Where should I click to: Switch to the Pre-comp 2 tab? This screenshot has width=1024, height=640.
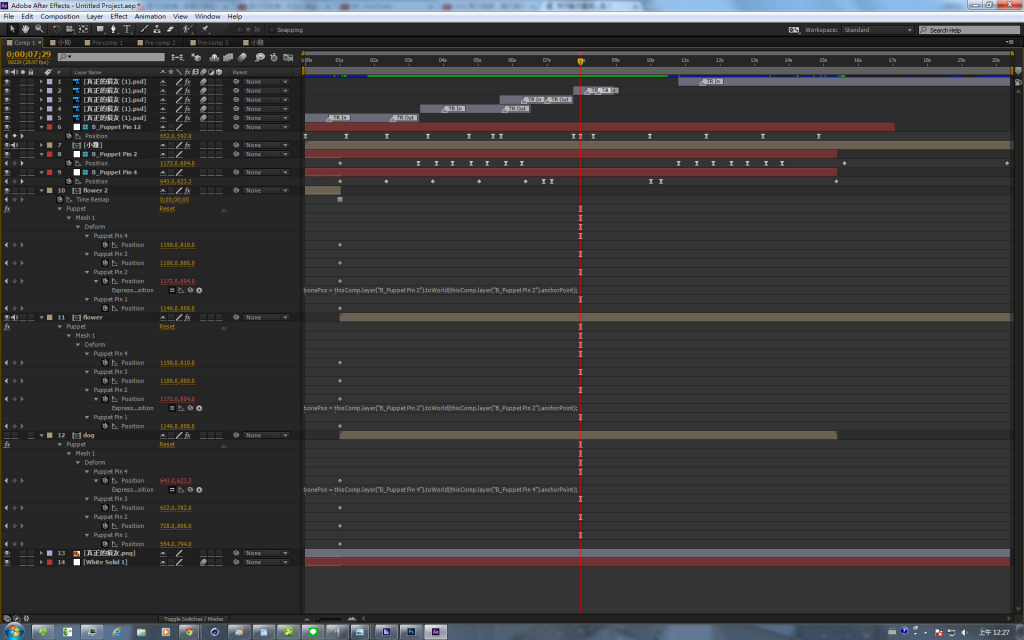click(158, 43)
